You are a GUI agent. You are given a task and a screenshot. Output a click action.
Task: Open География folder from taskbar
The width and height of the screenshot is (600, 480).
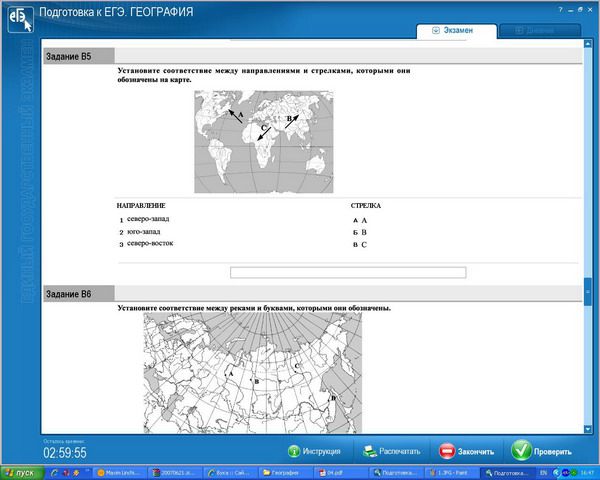point(283,472)
